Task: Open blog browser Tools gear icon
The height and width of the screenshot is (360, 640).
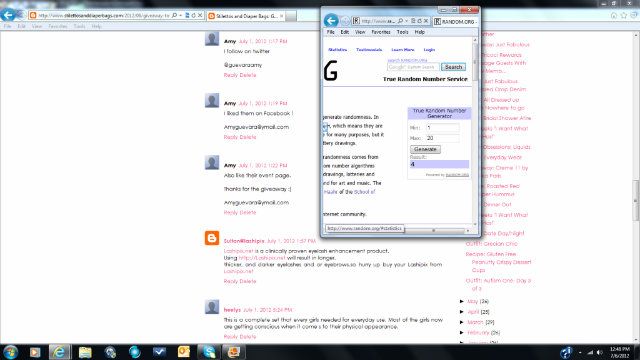Action: tap(634, 15)
